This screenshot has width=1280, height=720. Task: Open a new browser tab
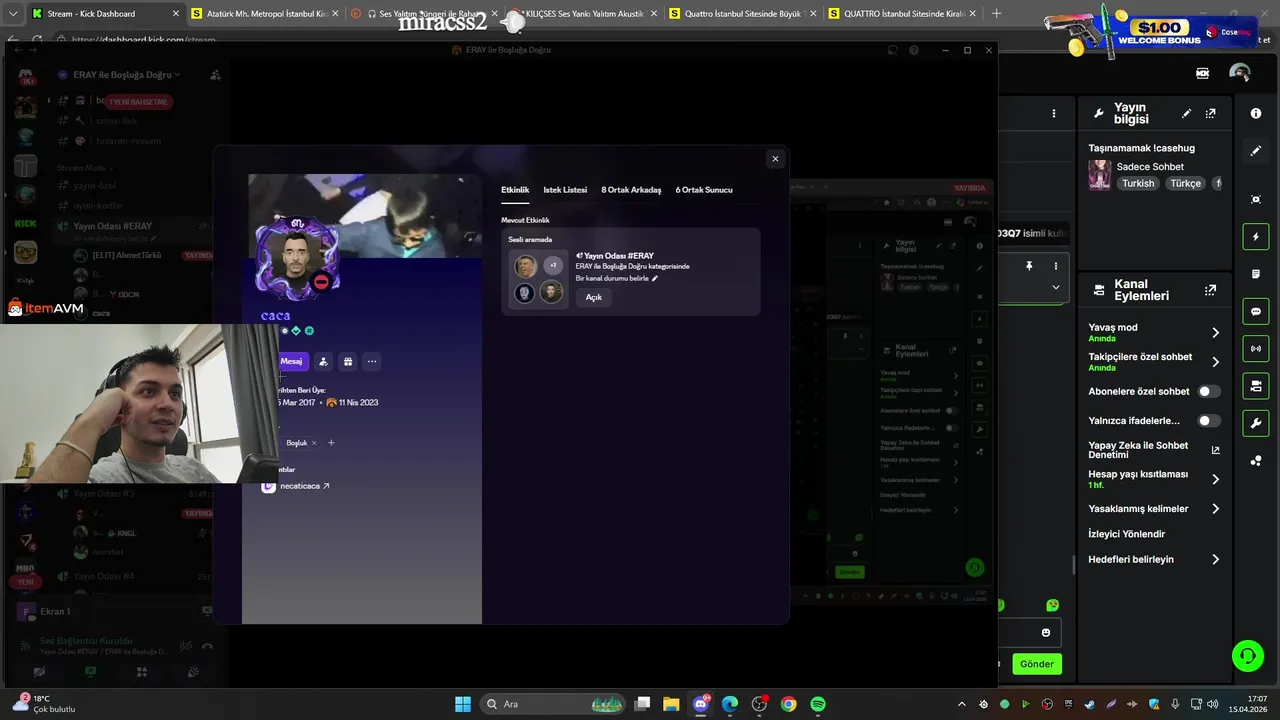click(996, 14)
